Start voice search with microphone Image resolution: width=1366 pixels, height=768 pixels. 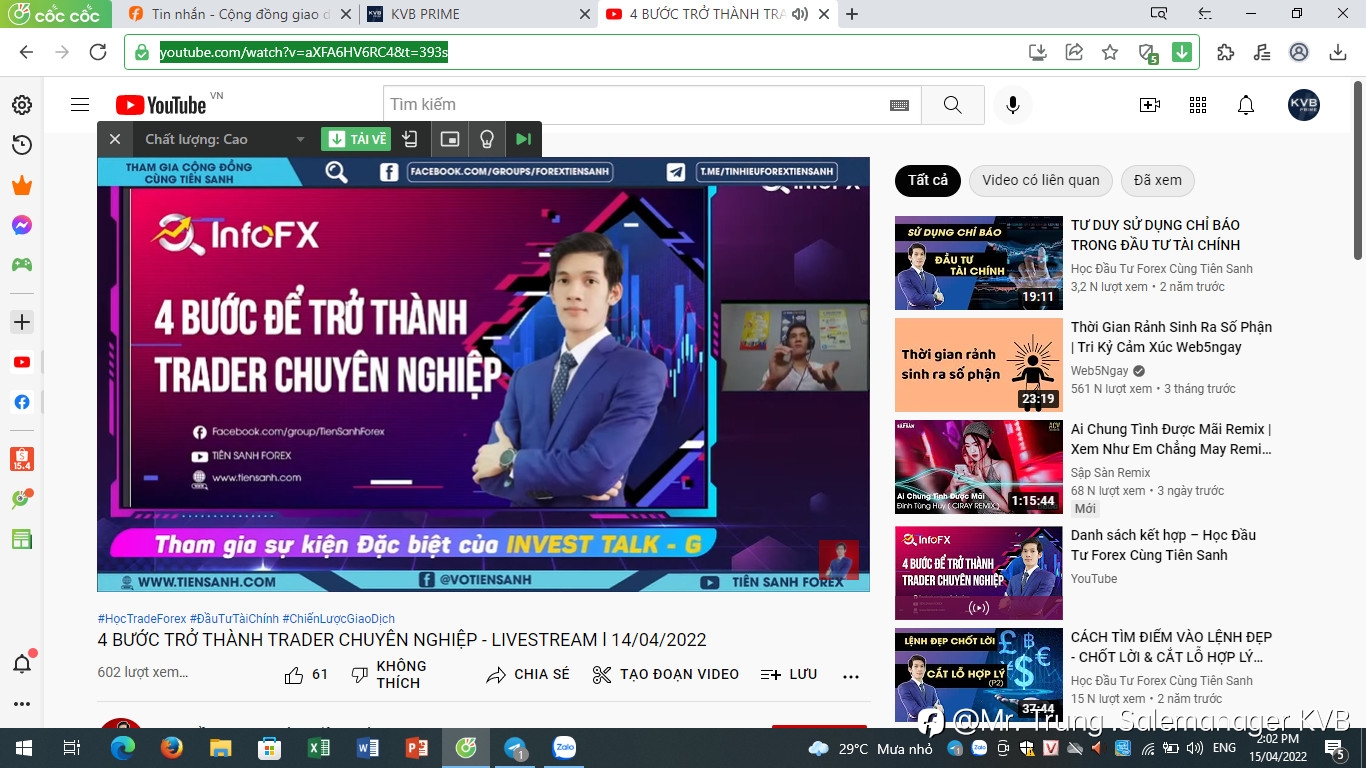(x=1013, y=105)
